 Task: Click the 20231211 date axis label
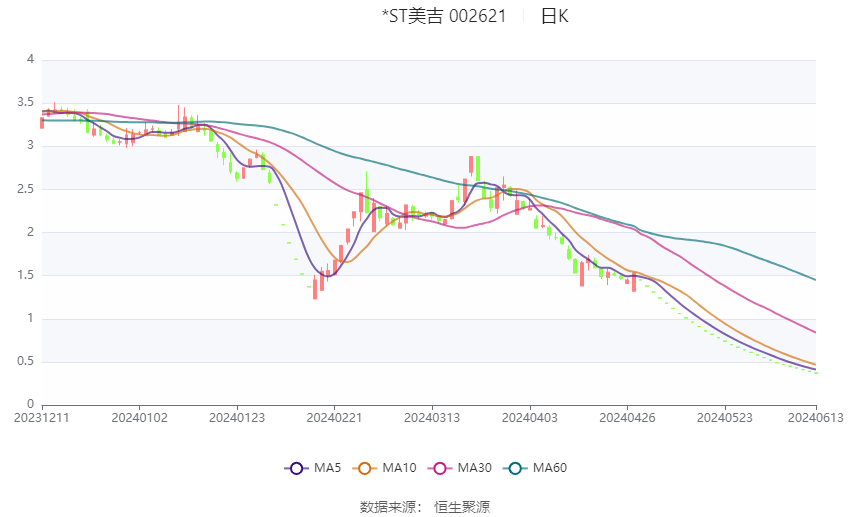pyautogui.click(x=42, y=418)
